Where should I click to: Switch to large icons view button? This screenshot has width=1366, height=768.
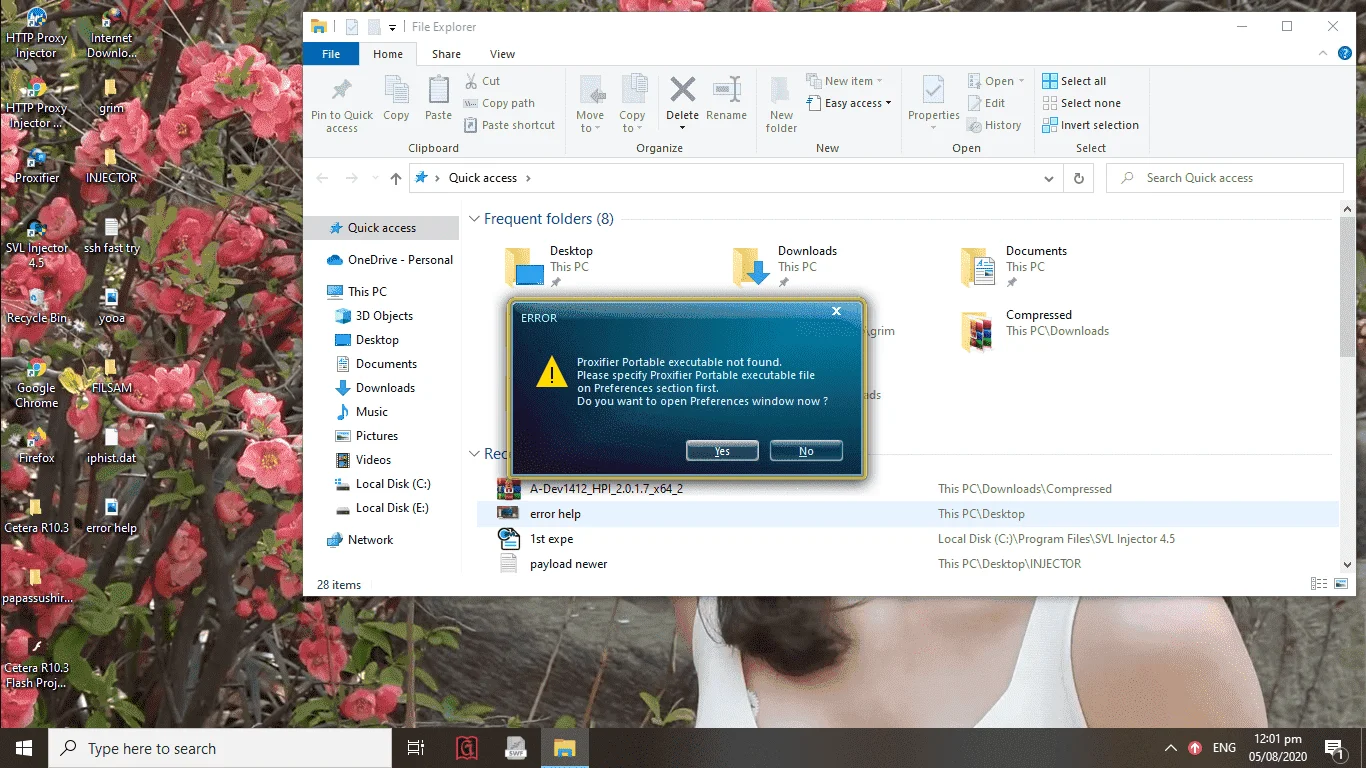1341,584
